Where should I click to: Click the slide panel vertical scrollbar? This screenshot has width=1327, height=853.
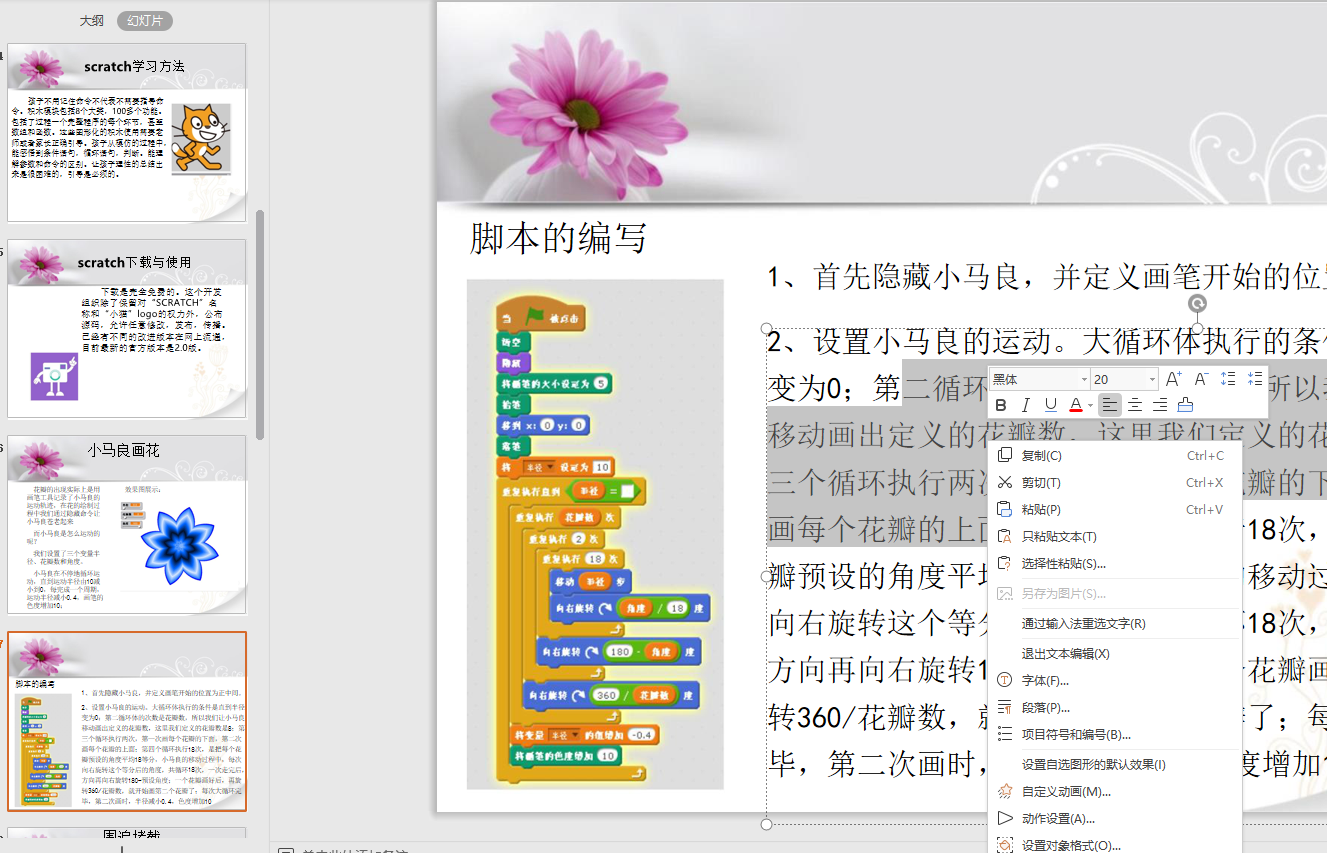[260, 325]
